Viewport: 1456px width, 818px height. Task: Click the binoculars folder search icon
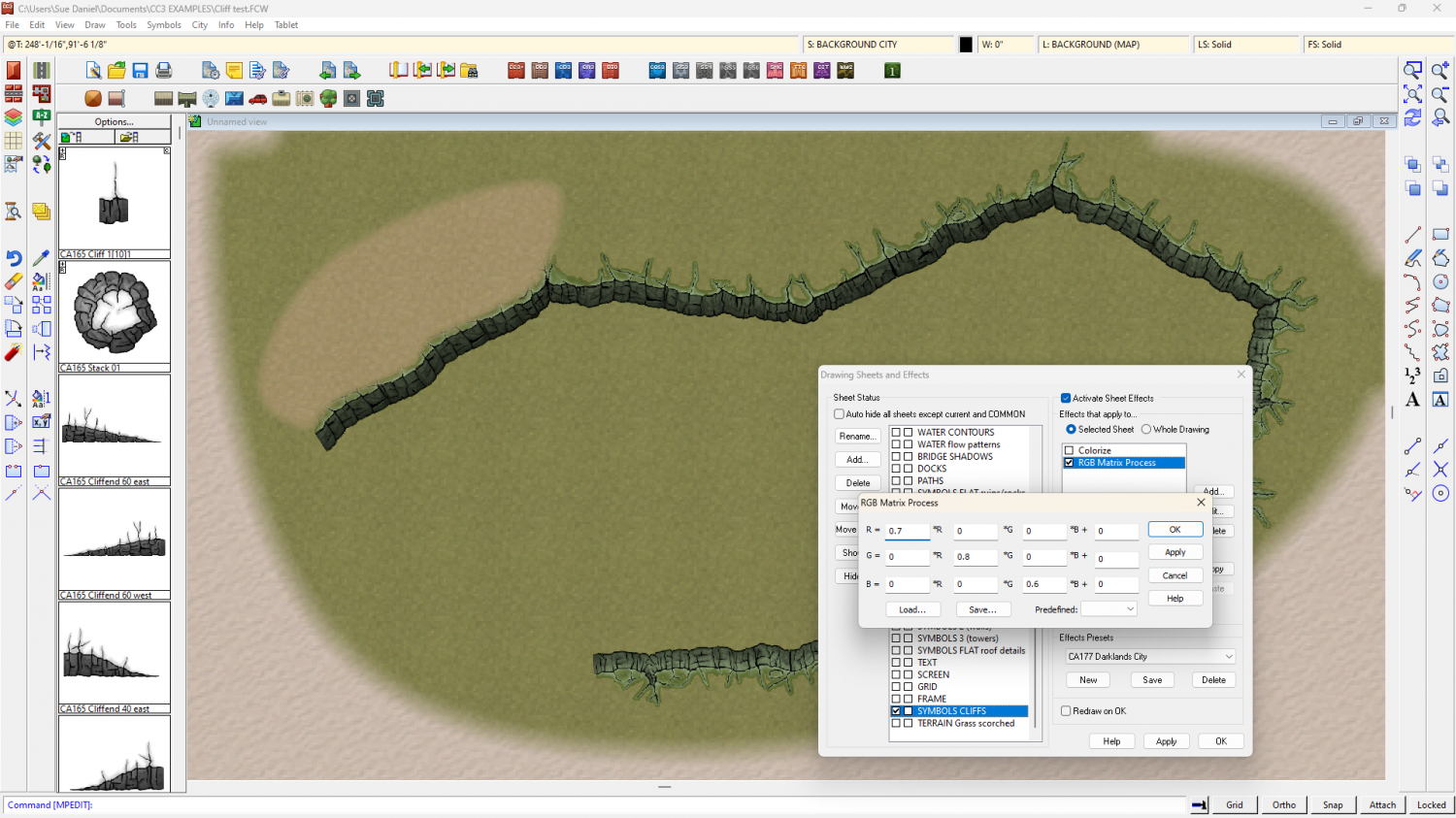coord(469,71)
